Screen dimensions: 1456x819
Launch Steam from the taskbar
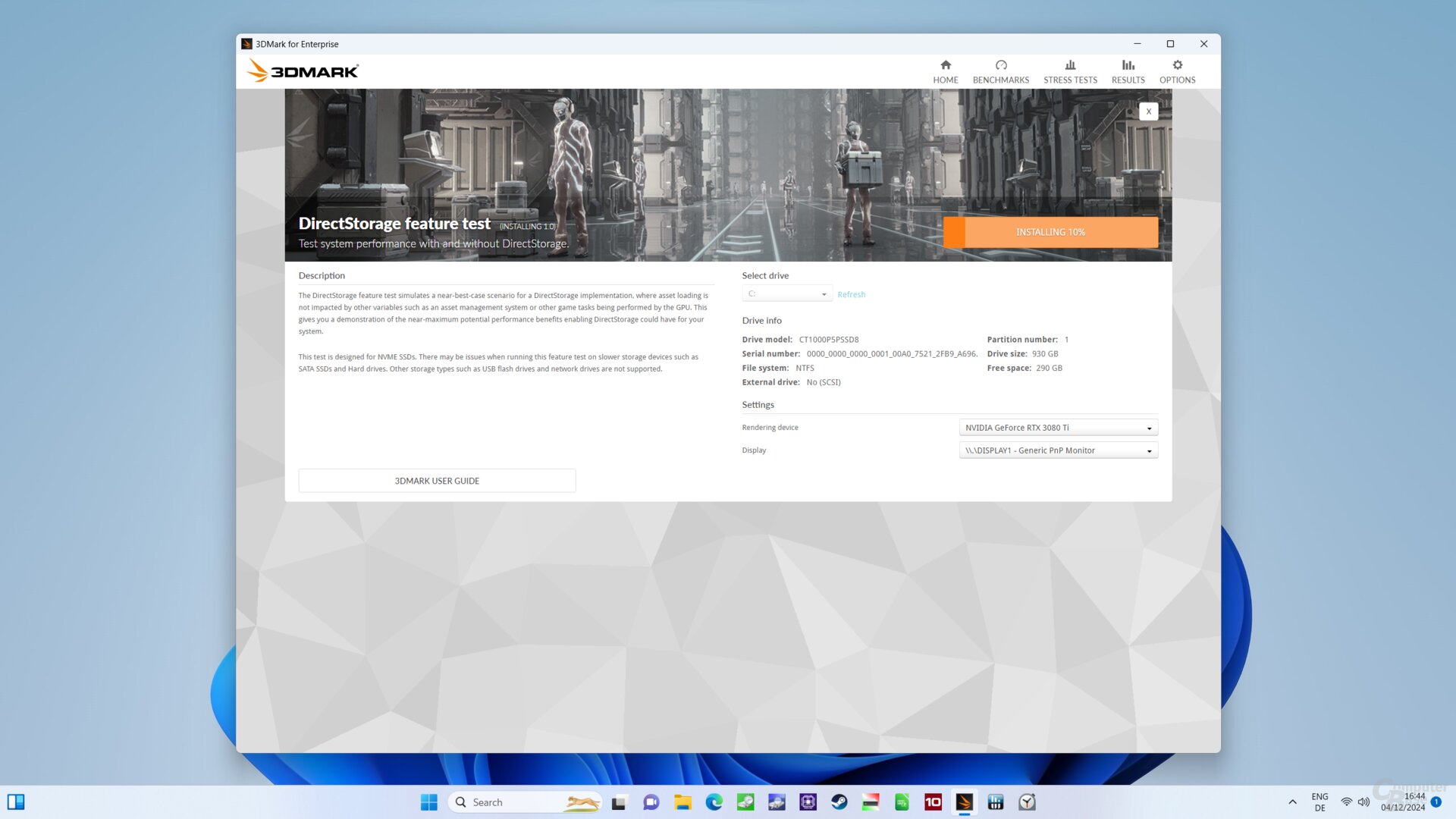[839, 802]
